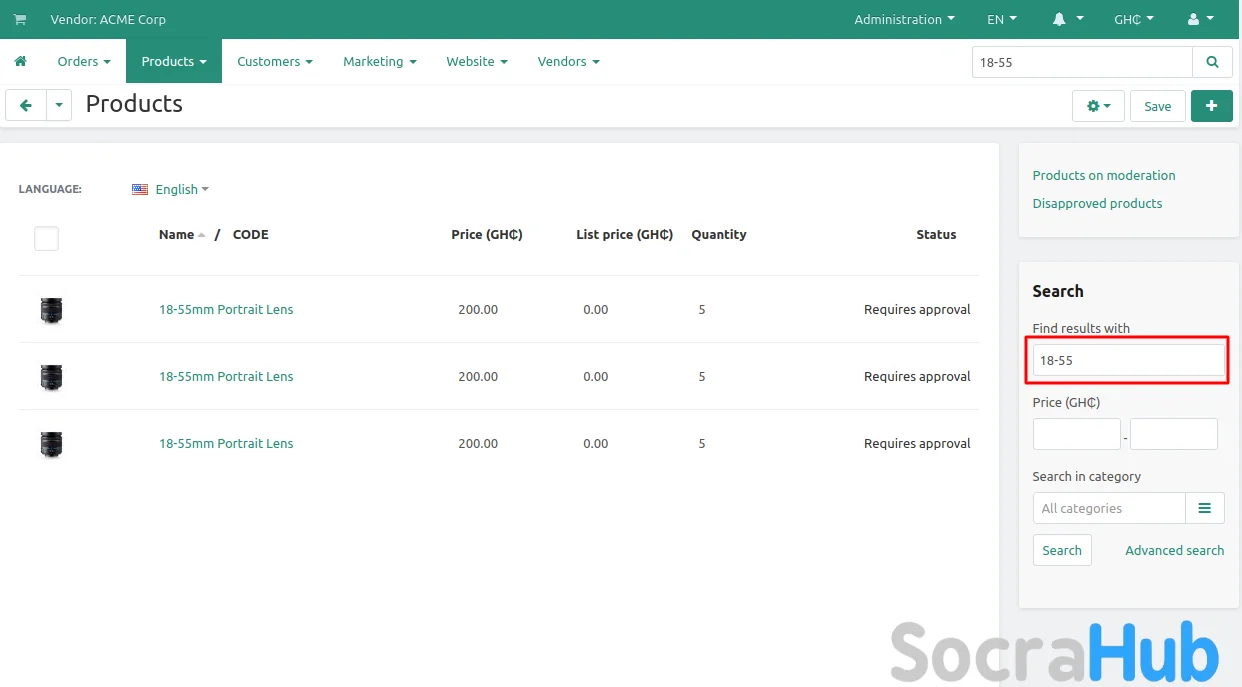The width and height of the screenshot is (1242, 687).
Task: Click the first lens product thumbnail
Action: click(51, 310)
